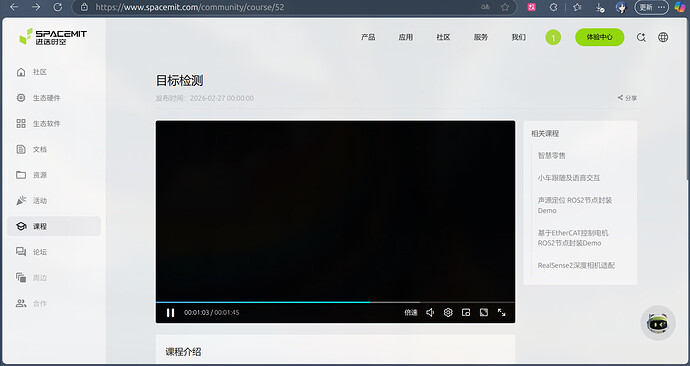Viewport: 690px width, 366px height.
Task: Enter fullscreen with the expand arrows icon
Action: pos(502,312)
